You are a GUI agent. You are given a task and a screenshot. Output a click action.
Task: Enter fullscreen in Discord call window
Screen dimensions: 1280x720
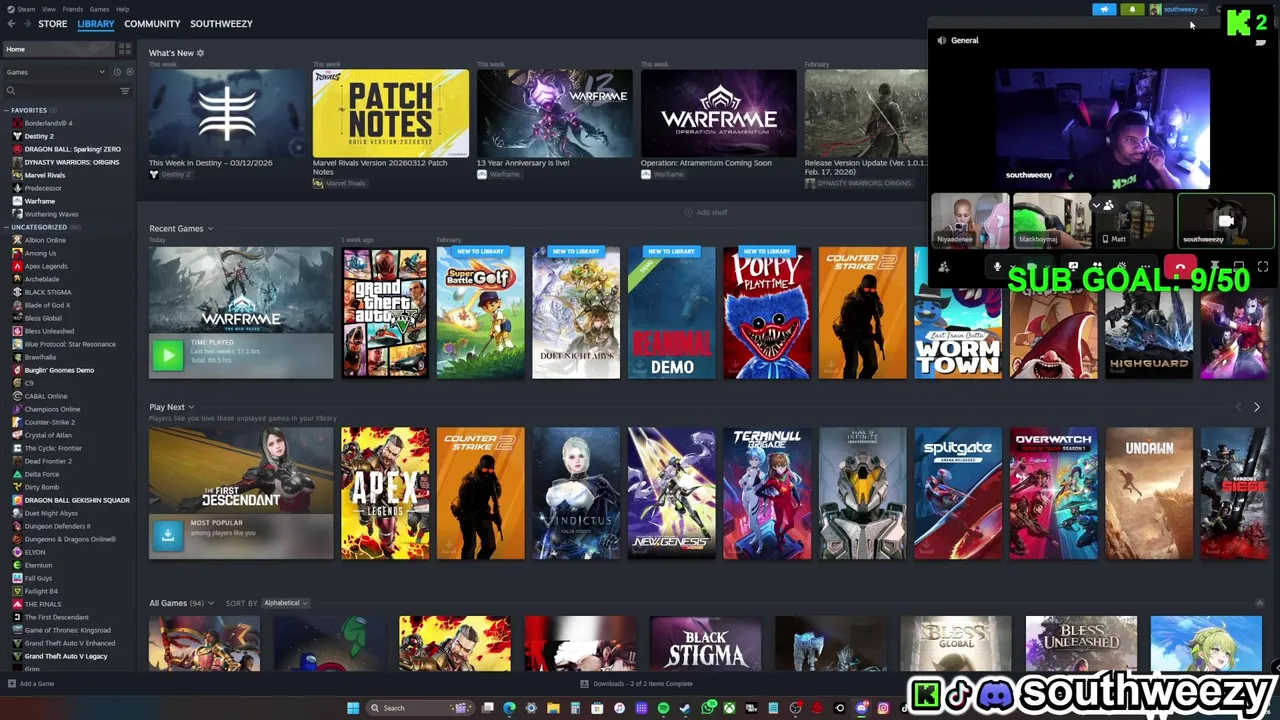pos(1263,267)
